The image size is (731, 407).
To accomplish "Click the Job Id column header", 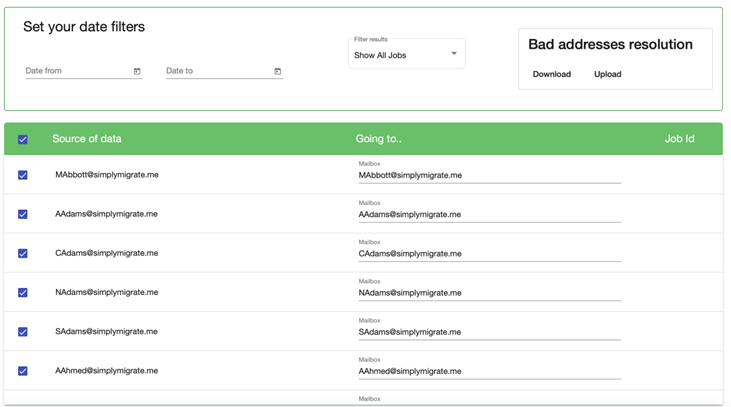I will pyautogui.click(x=679, y=139).
